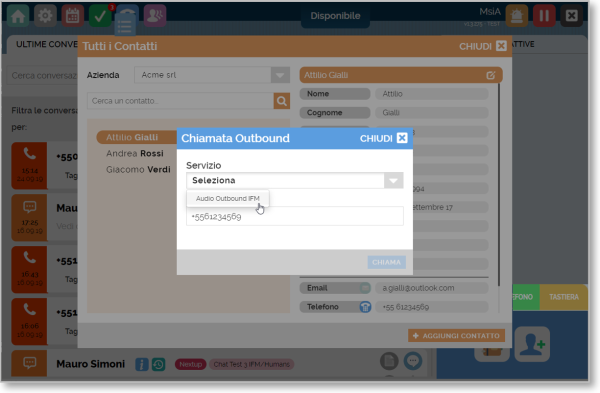Expand the Servizio Seleziona dropdown arrow
This screenshot has height=393, width=600.
point(393,181)
